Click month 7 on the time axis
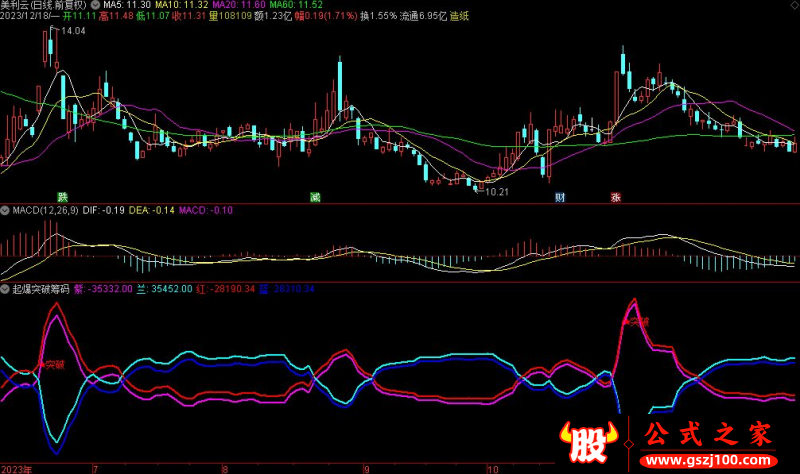The image size is (800, 474). click(95, 469)
